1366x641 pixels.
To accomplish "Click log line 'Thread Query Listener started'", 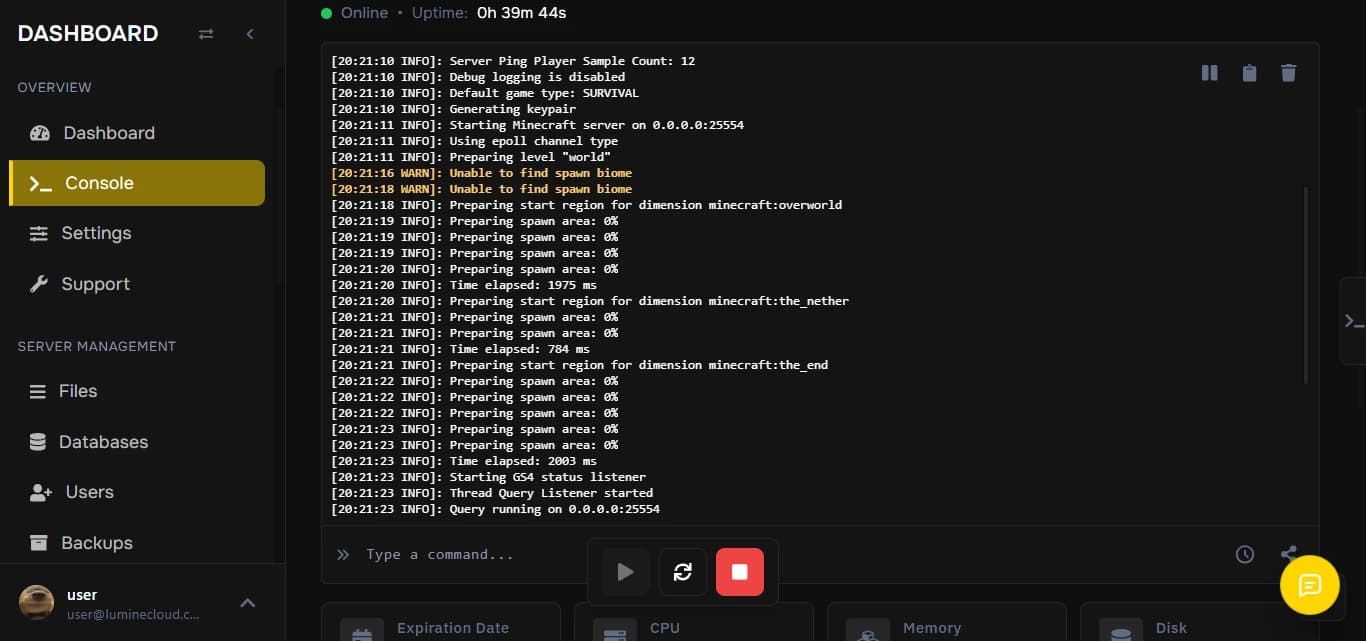I will tap(492, 493).
